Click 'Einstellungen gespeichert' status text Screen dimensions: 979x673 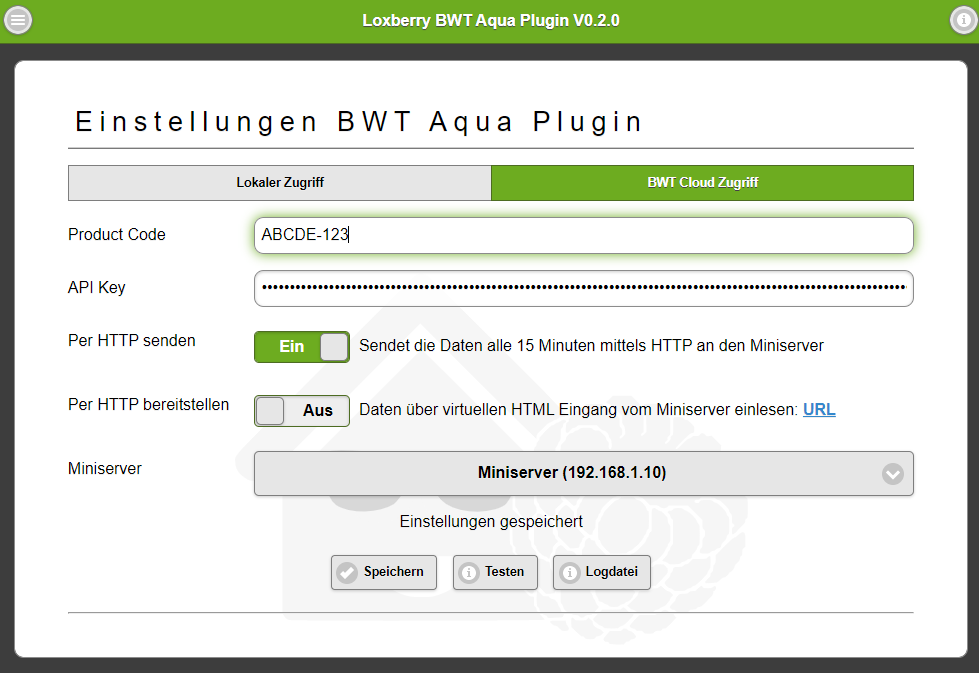(491, 521)
